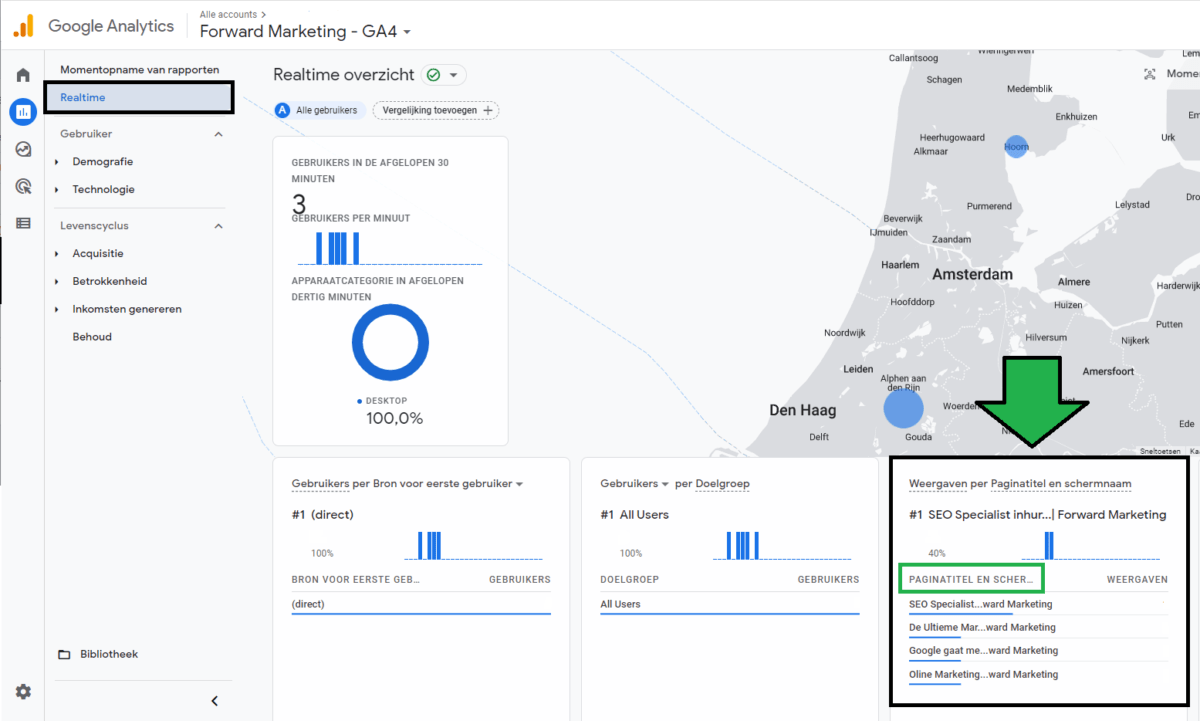1200x721 pixels.
Task: Click the green status checkmark beside Realtime overzicht
Action: click(433, 74)
